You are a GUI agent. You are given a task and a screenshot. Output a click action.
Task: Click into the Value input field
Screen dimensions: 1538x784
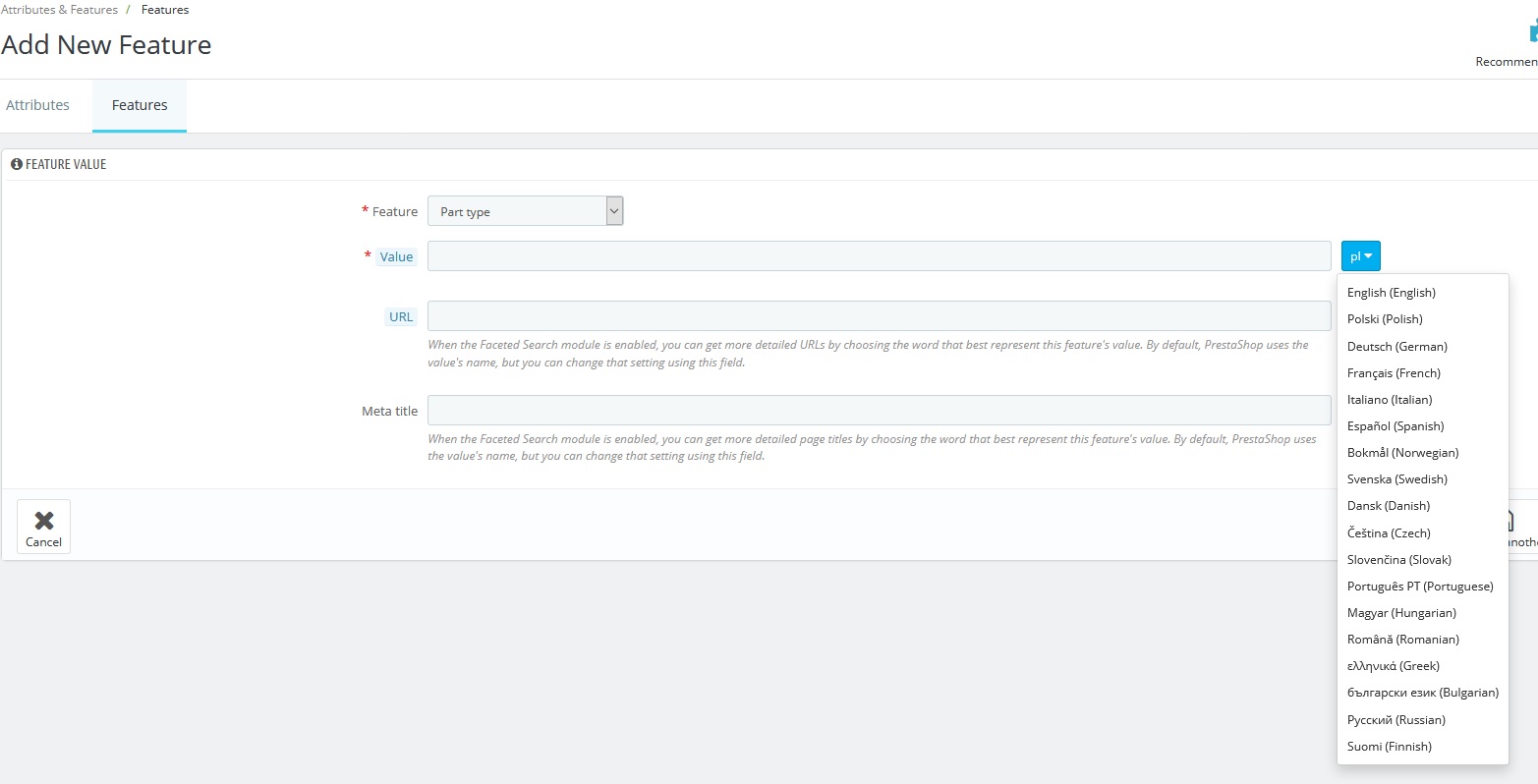[880, 256]
